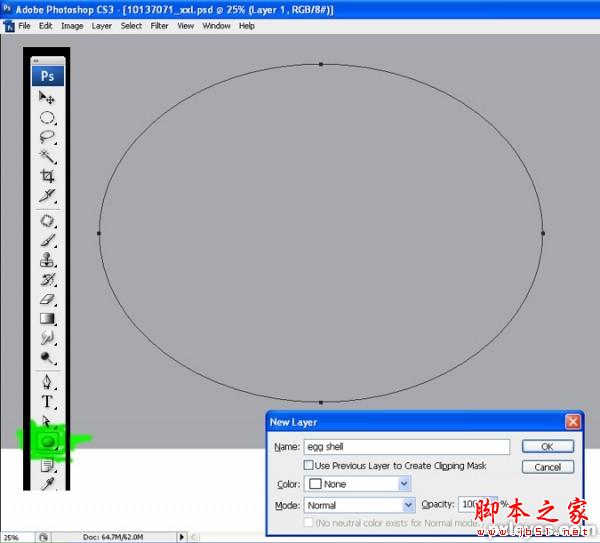Open the status bar Doc info arrow
The image size is (600, 543).
click(182, 537)
